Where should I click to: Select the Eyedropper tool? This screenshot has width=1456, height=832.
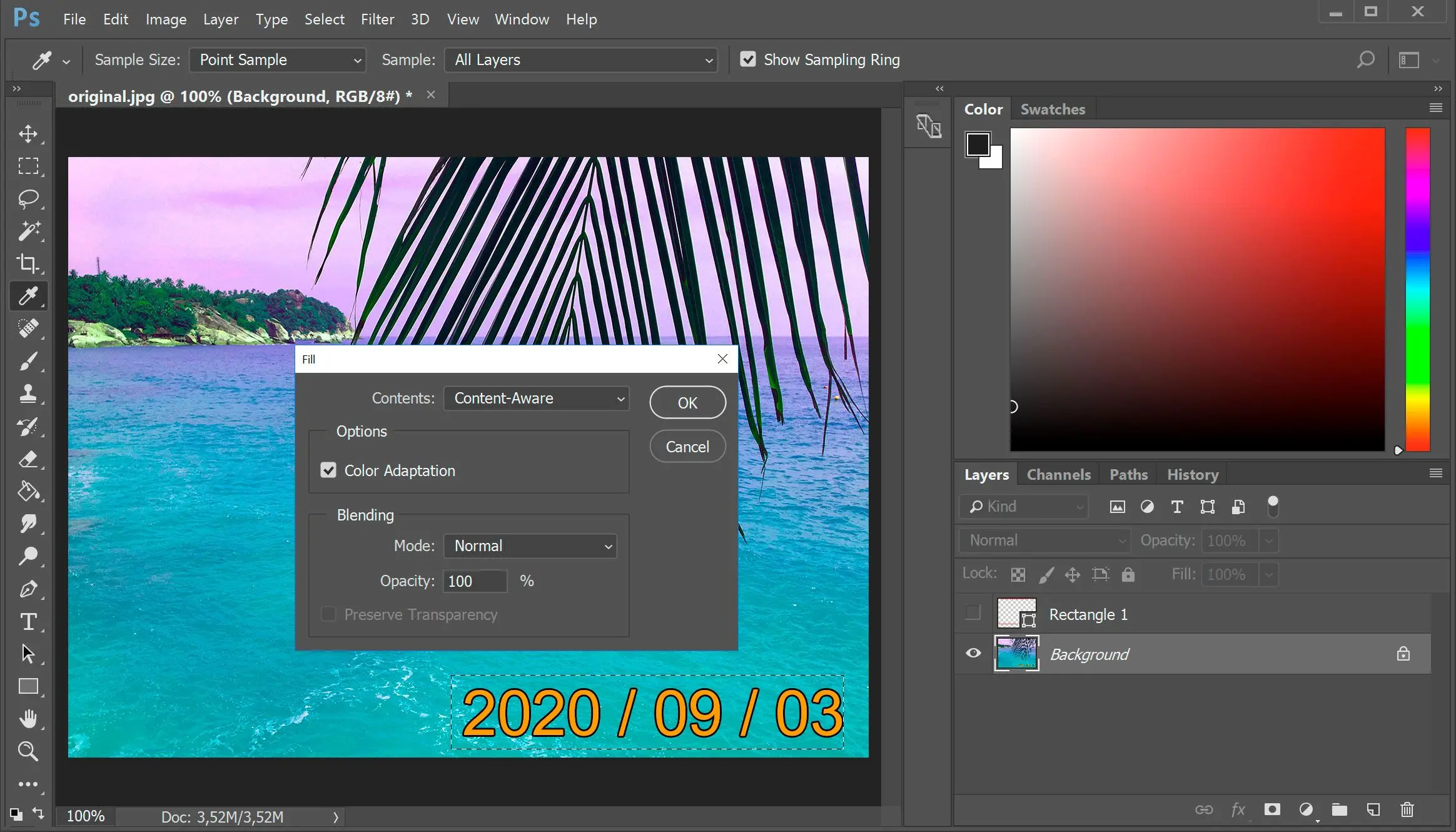click(x=28, y=296)
